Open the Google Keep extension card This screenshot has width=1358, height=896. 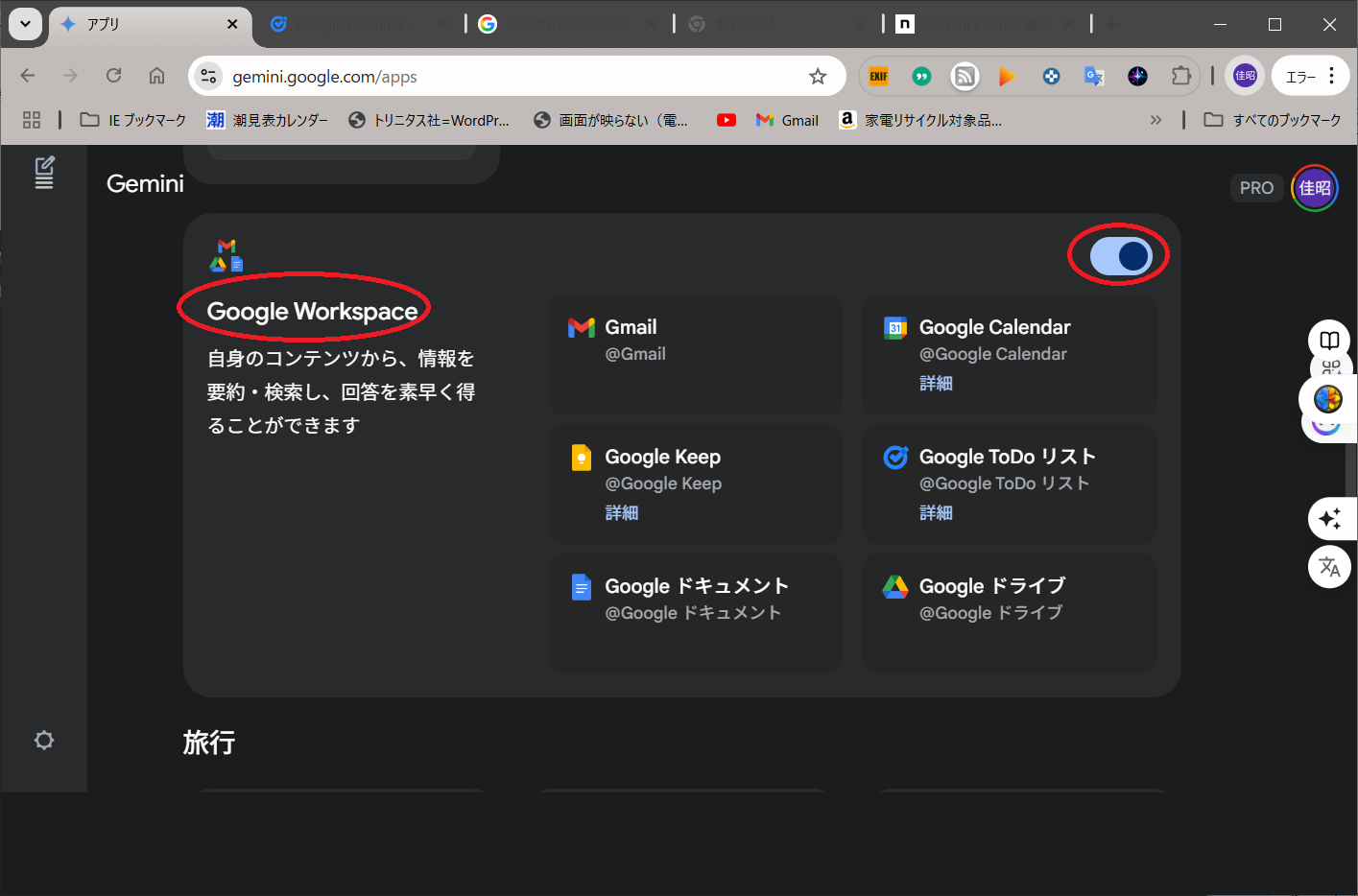pyautogui.click(x=695, y=483)
